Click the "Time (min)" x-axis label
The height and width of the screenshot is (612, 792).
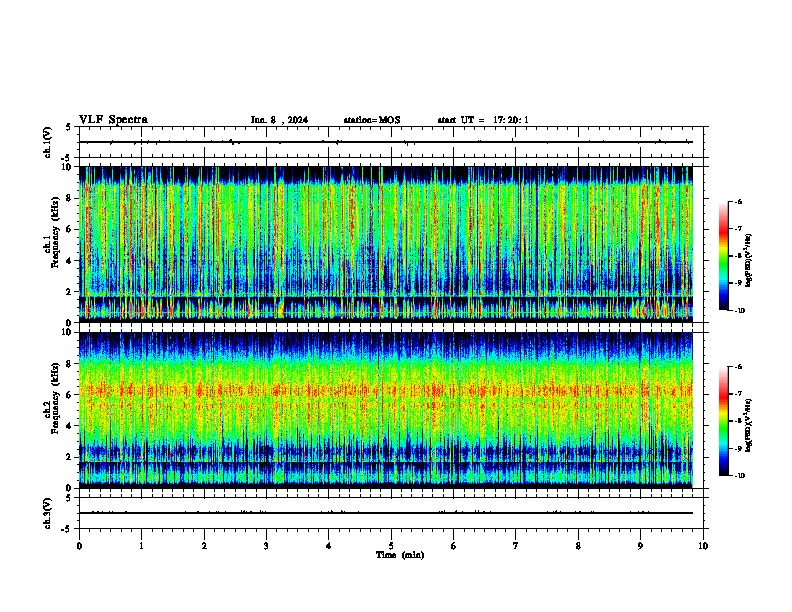coord(400,555)
